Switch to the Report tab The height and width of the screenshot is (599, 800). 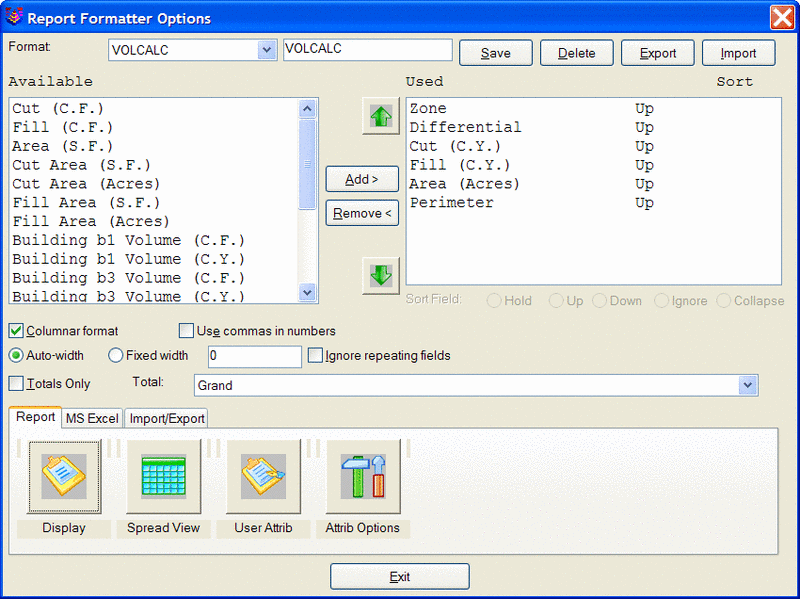pos(35,417)
